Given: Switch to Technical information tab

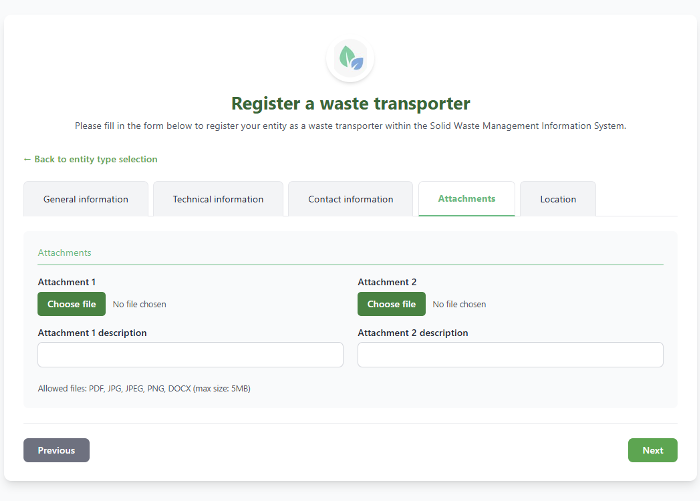Looking at the screenshot, I should (x=218, y=199).
